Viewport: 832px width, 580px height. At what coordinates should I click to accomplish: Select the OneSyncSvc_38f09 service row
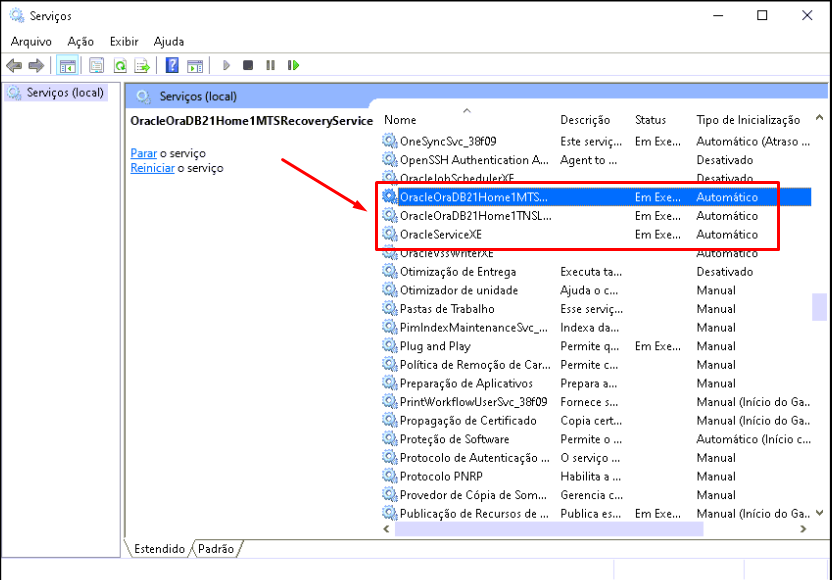tap(596, 142)
